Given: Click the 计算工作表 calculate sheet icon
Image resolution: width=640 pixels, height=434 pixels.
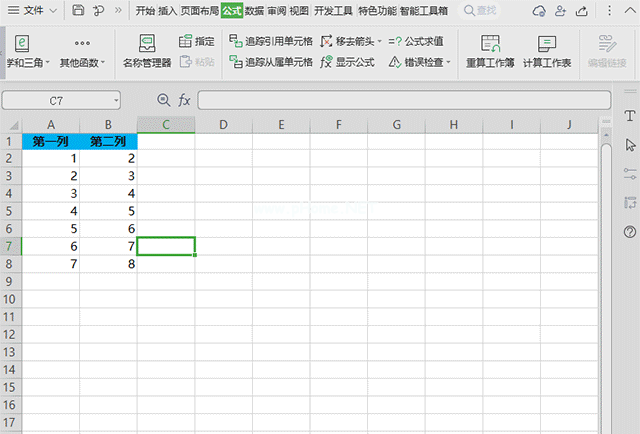Looking at the screenshot, I should [x=547, y=43].
